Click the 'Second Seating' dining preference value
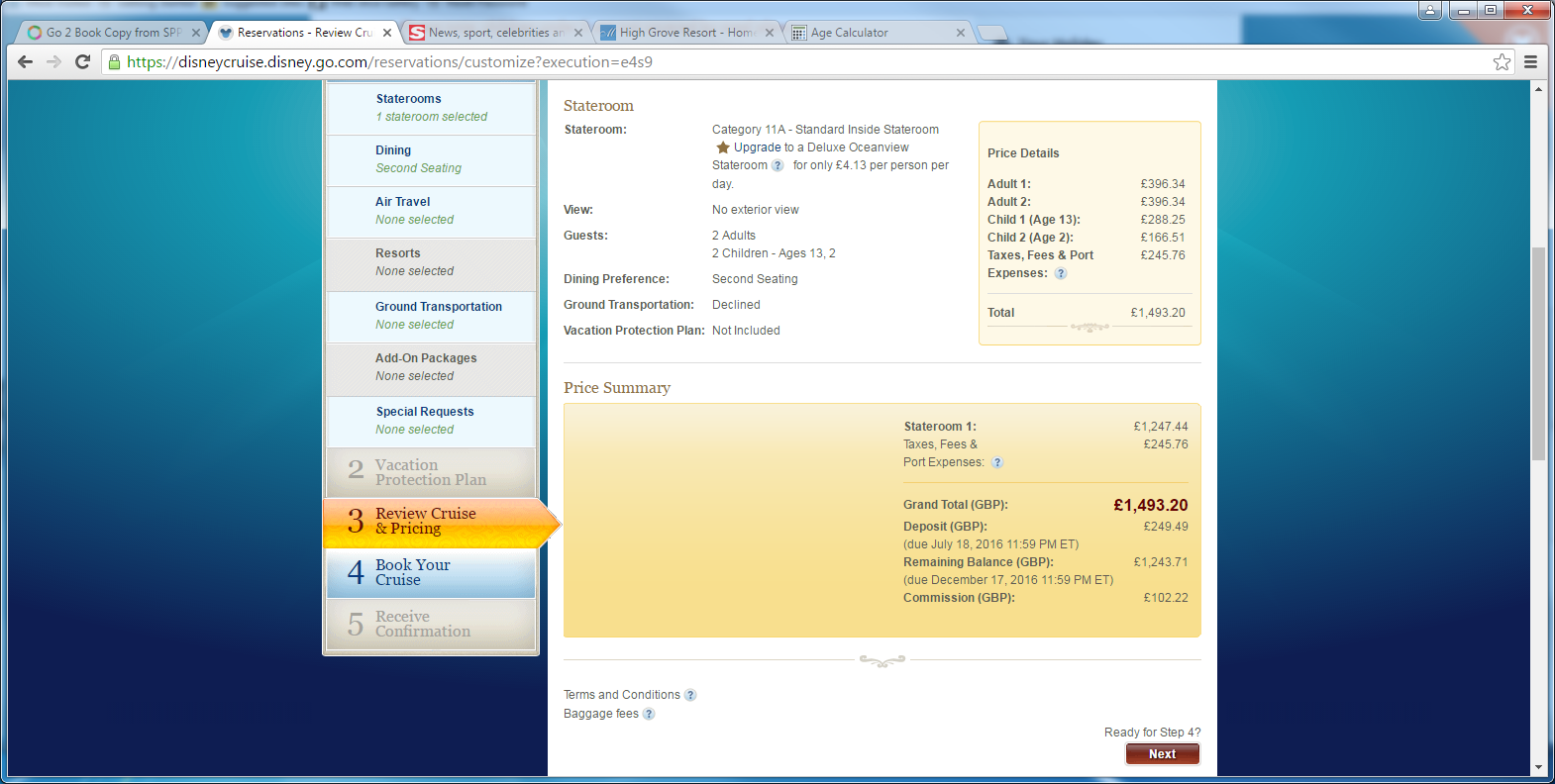Image resolution: width=1555 pixels, height=784 pixels. click(755, 279)
